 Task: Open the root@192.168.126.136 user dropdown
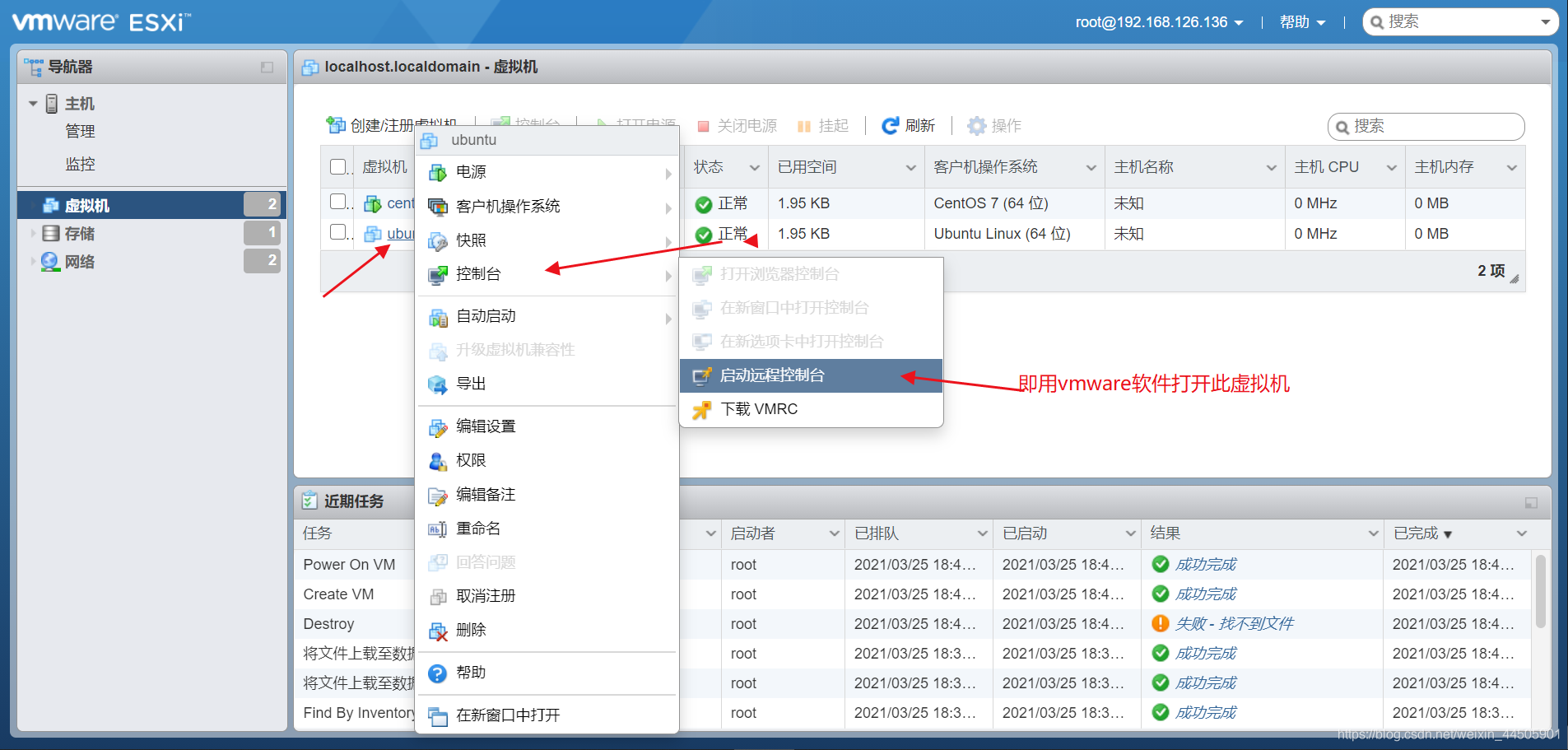(x=1159, y=22)
